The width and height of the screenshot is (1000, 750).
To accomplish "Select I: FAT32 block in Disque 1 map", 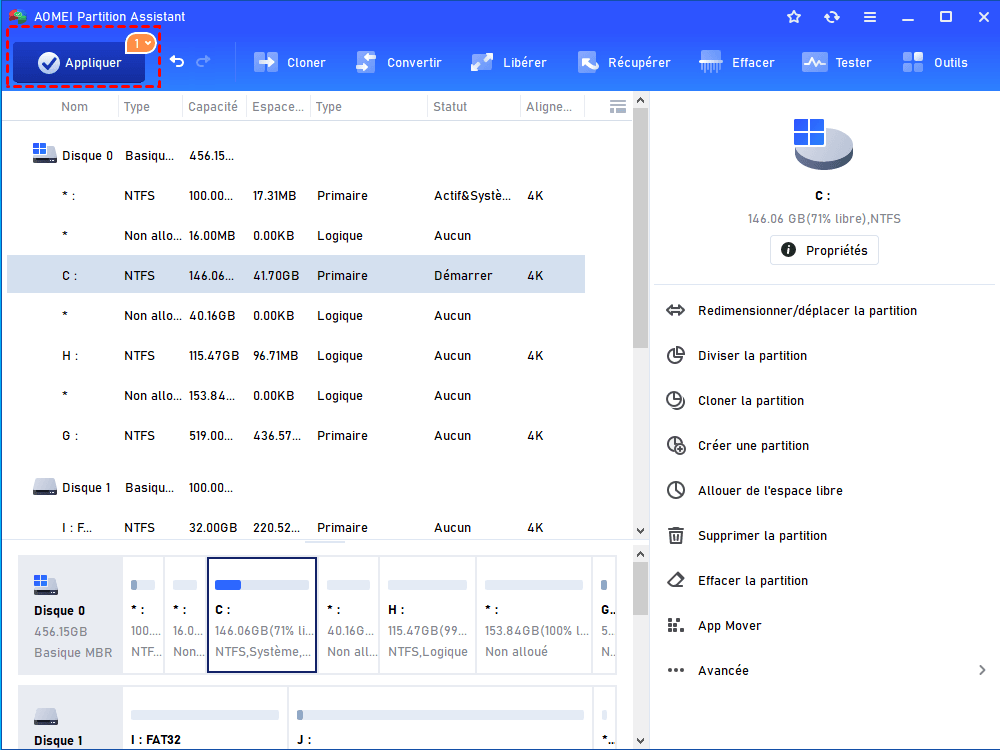I will (x=205, y=718).
